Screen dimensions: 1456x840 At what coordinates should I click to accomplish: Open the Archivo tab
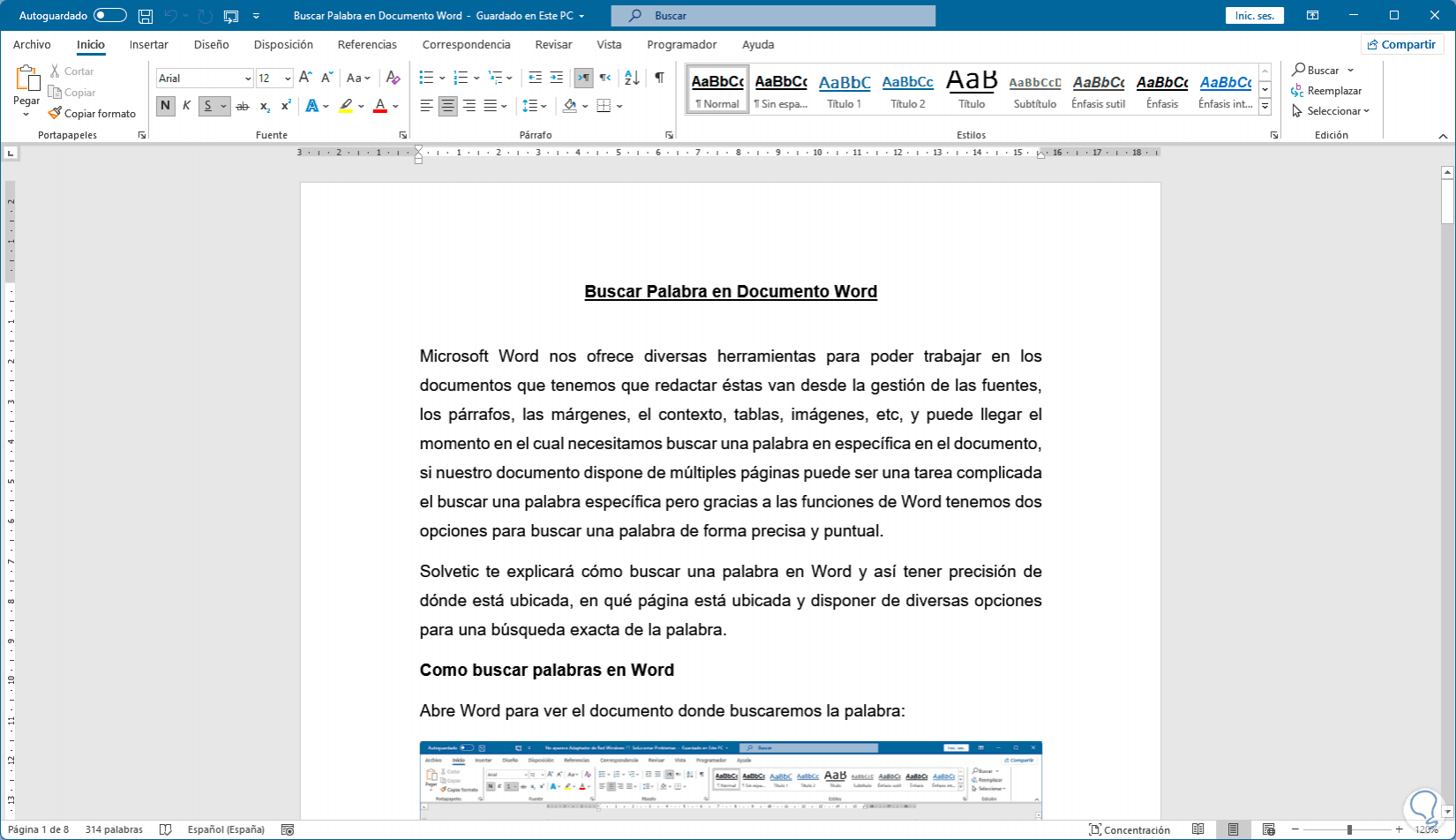32,44
